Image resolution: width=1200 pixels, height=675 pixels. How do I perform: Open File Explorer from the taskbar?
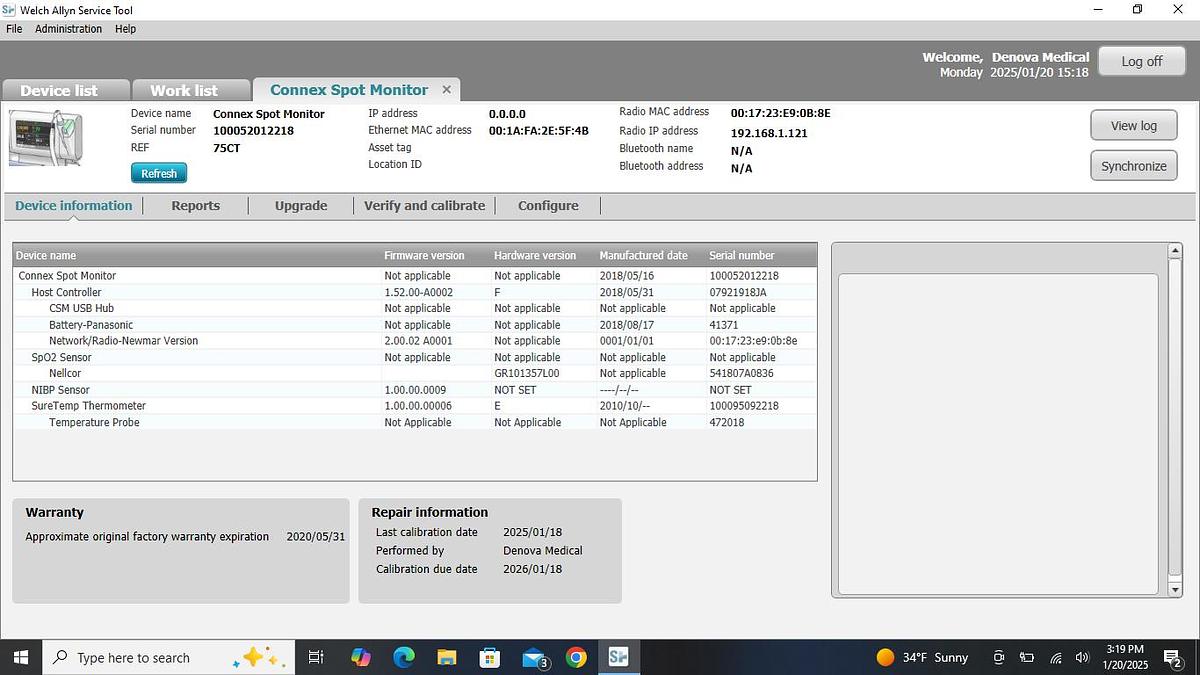click(447, 657)
